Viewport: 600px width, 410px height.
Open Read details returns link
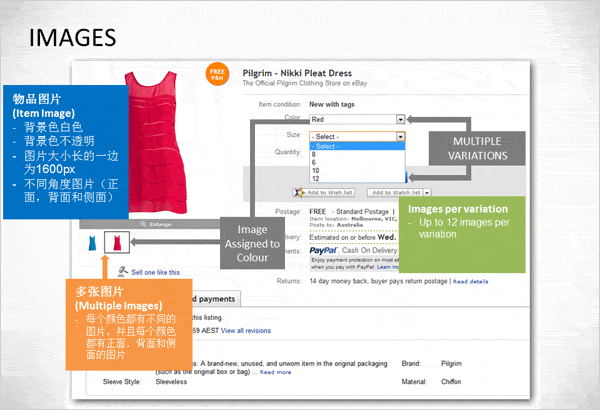[x=471, y=282]
